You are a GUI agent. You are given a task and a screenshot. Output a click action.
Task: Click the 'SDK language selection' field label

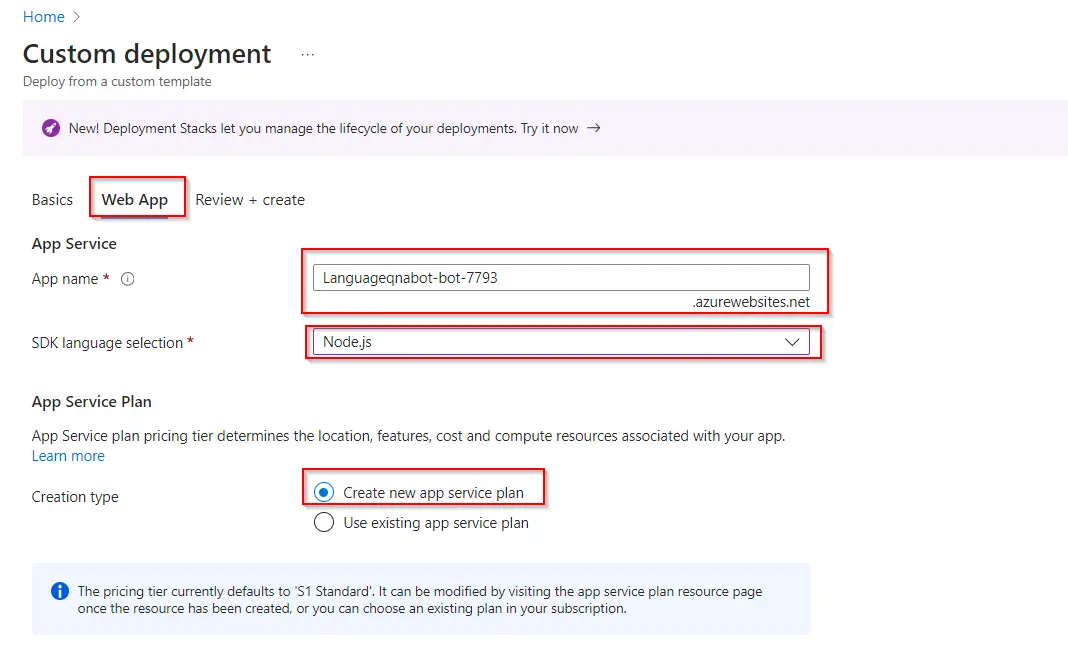click(x=107, y=343)
